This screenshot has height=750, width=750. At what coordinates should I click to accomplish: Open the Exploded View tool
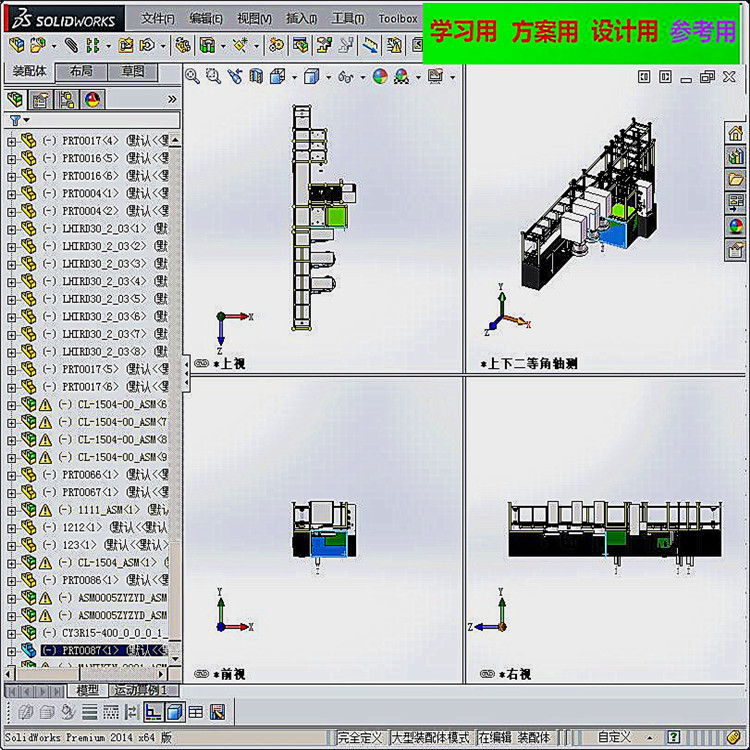pos(324,45)
